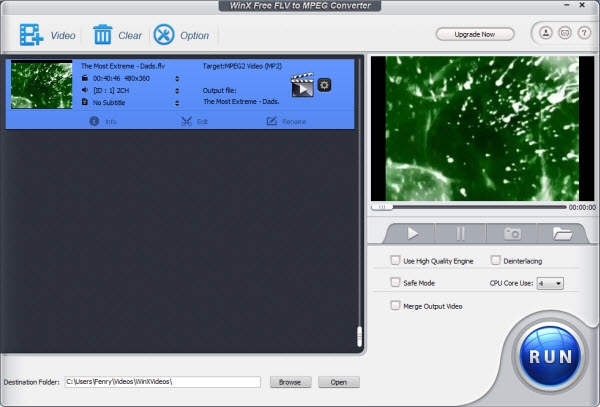Viewport: 600px width, 407px height.
Task: Expand the No Subtitle selector
Action: (177, 101)
